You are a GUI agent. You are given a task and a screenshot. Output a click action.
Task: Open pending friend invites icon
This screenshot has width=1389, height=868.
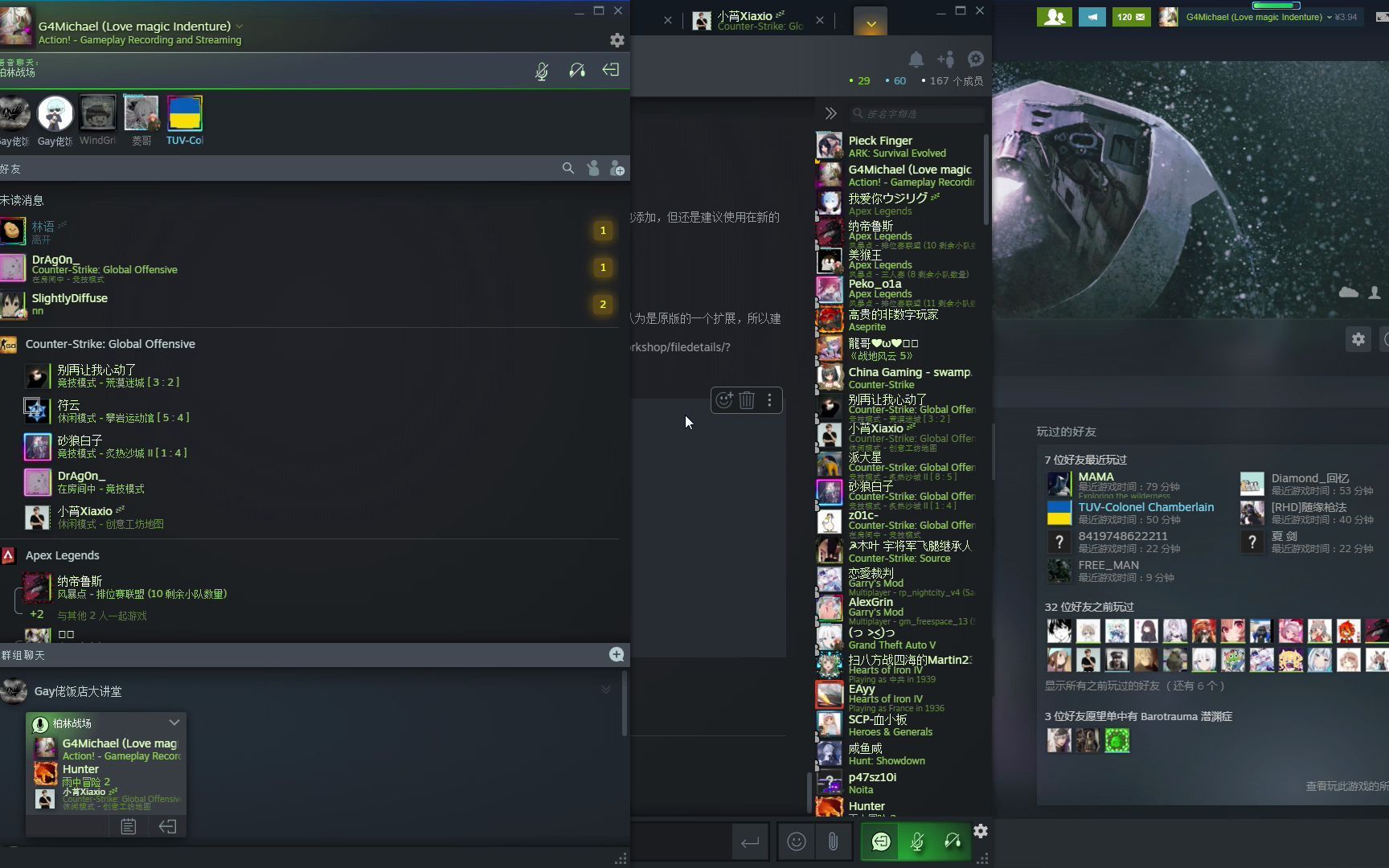coord(592,168)
